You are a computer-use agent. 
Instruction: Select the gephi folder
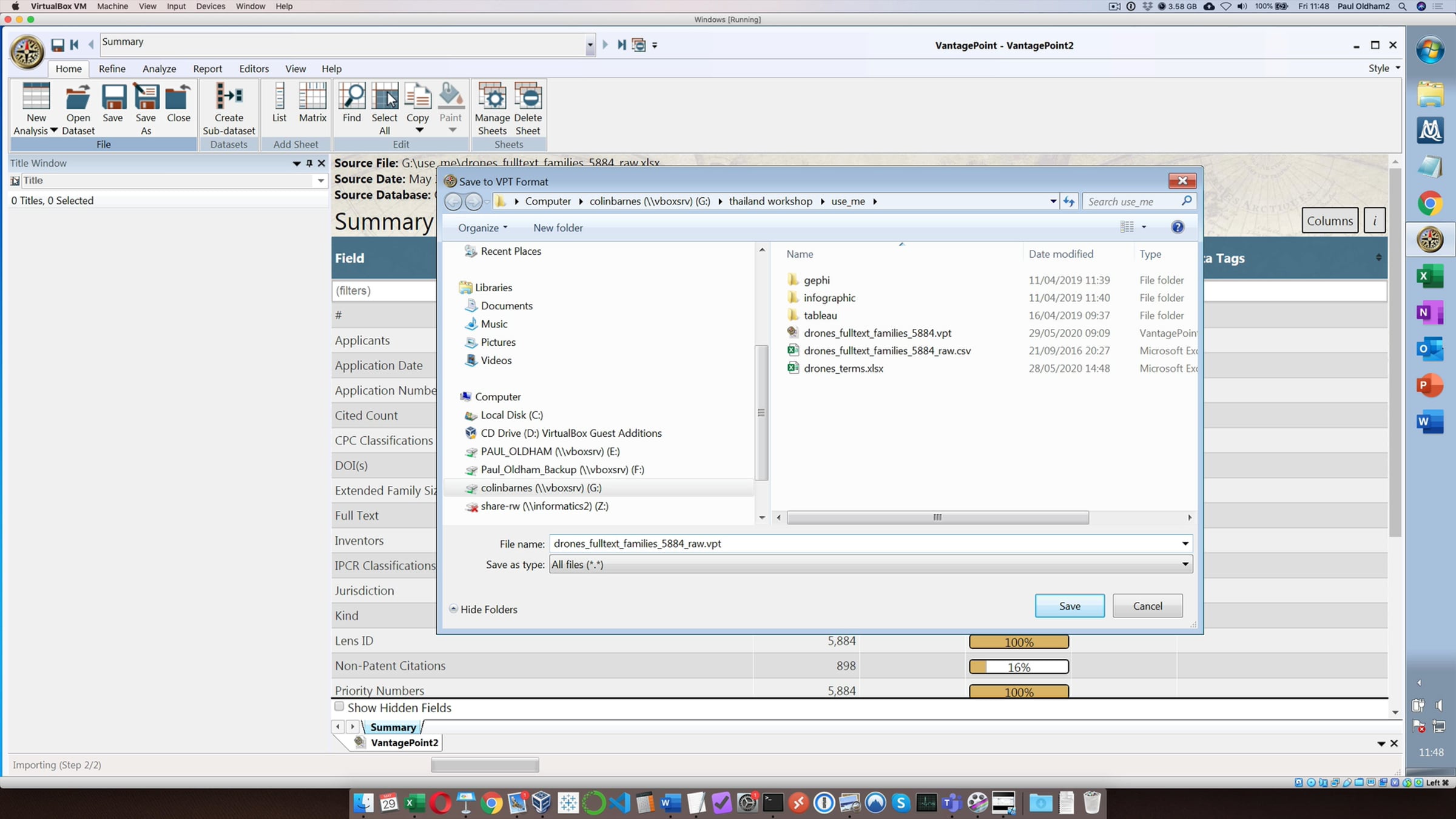(x=817, y=280)
